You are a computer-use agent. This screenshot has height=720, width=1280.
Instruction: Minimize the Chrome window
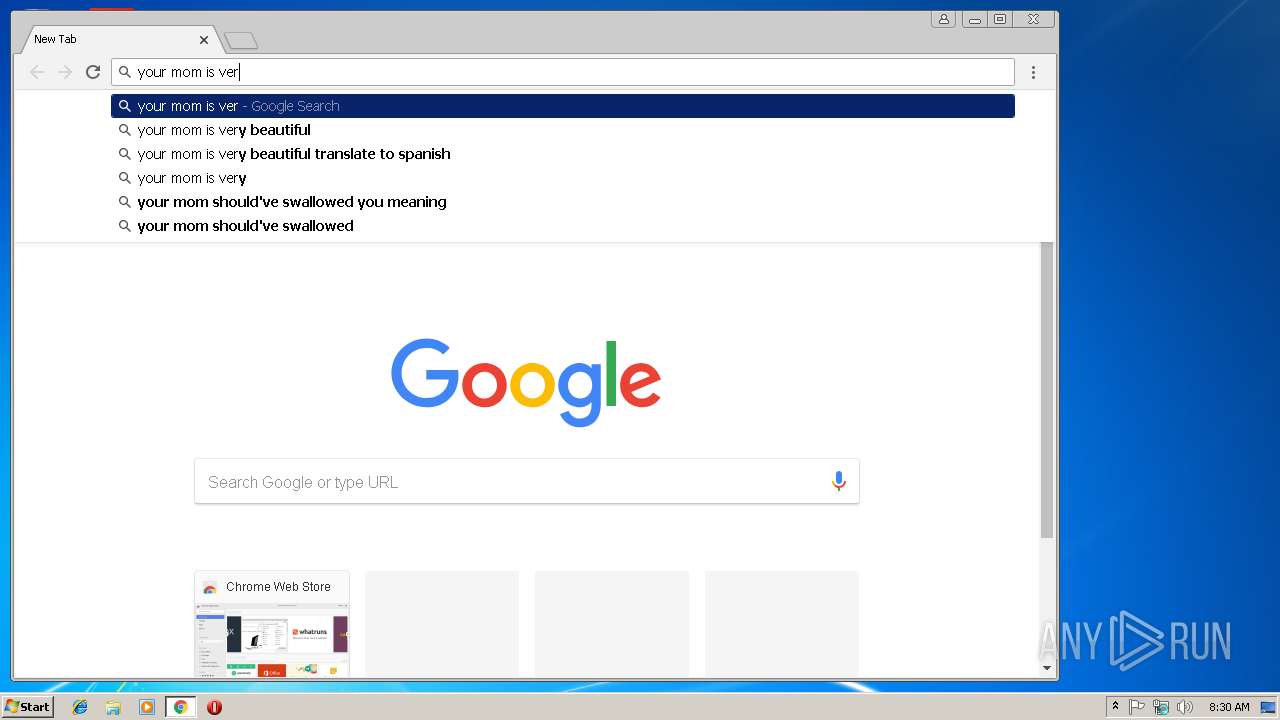click(975, 19)
